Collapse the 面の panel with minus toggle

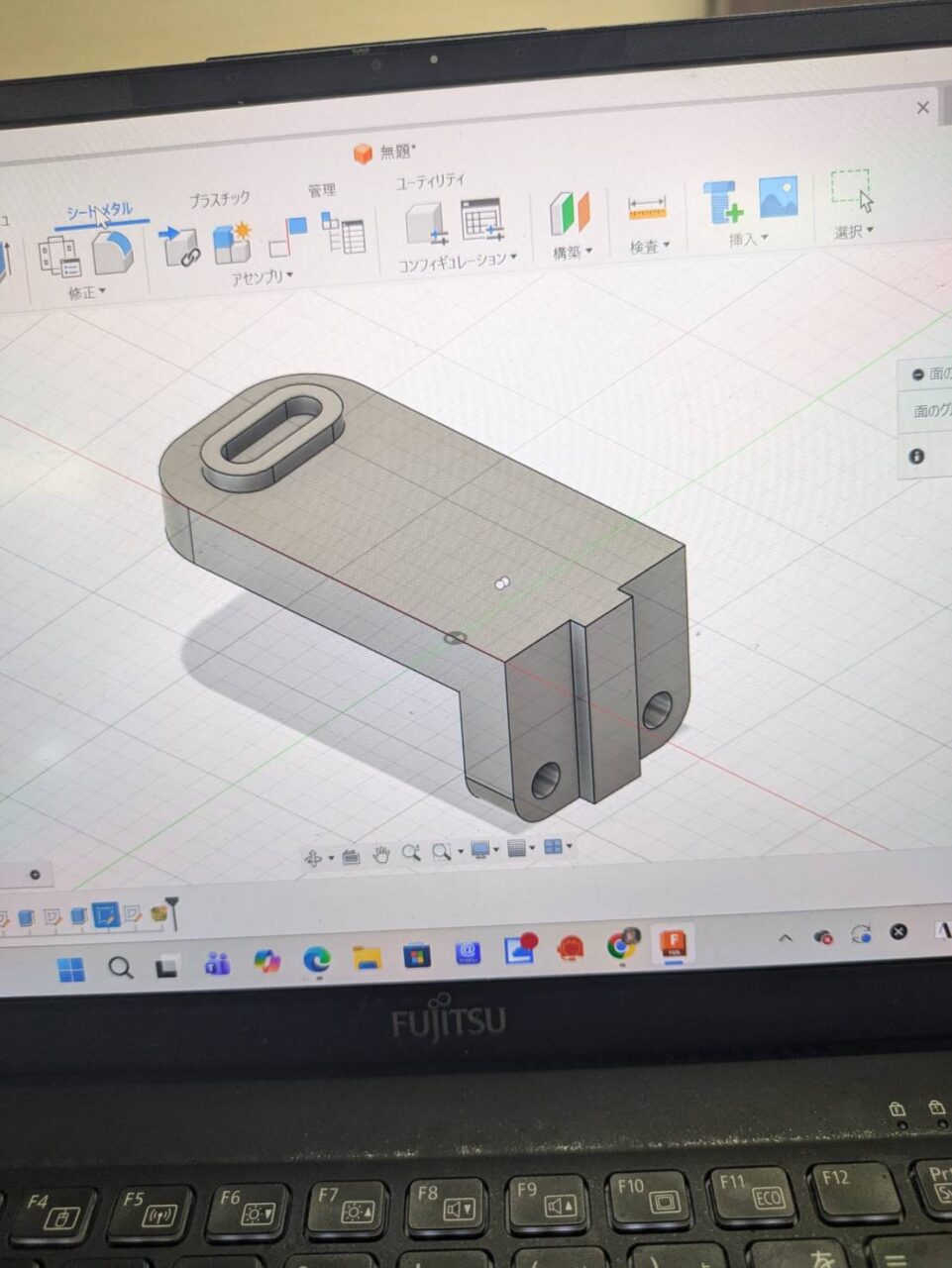click(917, 374)
